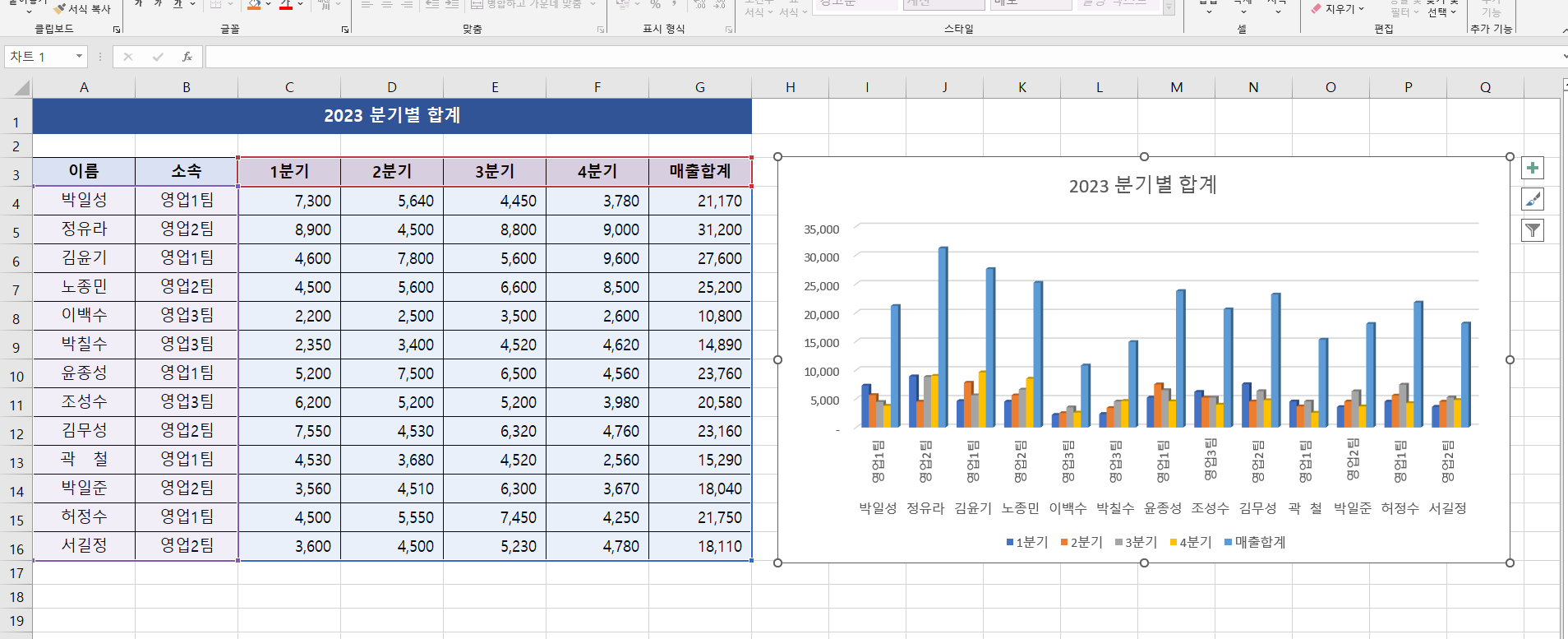Viewport: 1568px width, 639px height.
Task: Apply the red font color button
Action: point(285,5)
